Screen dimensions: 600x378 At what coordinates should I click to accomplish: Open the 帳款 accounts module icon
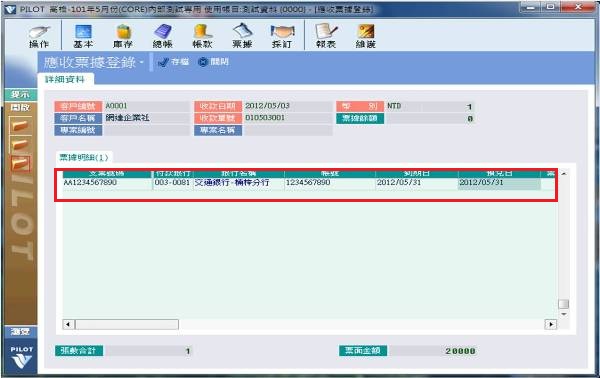(x=202, y=37)
